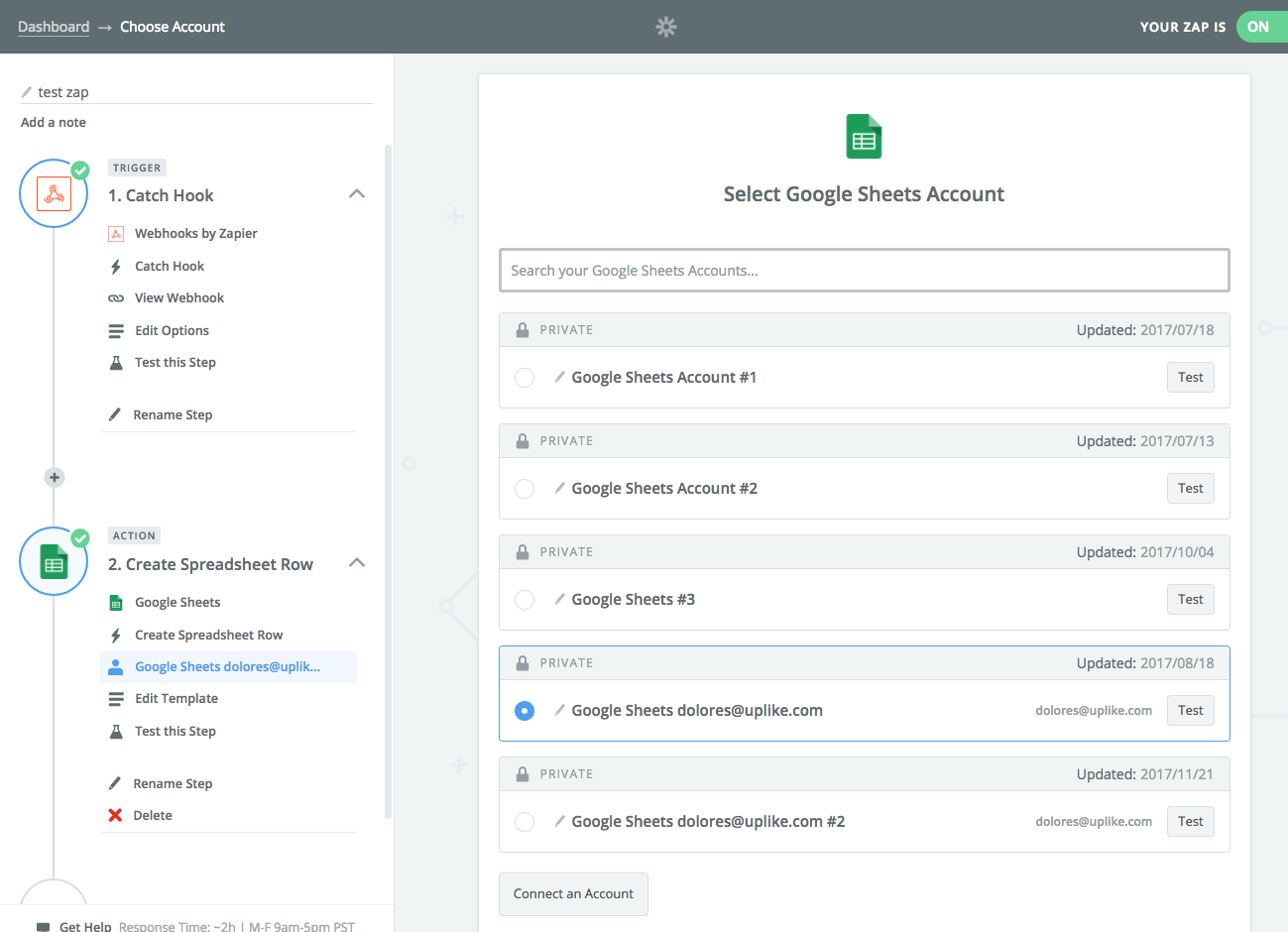This screenshot has width=1288, height=932.
Task: Click the Choose Account breadcrumb text
Action: [x=173, y=27]
